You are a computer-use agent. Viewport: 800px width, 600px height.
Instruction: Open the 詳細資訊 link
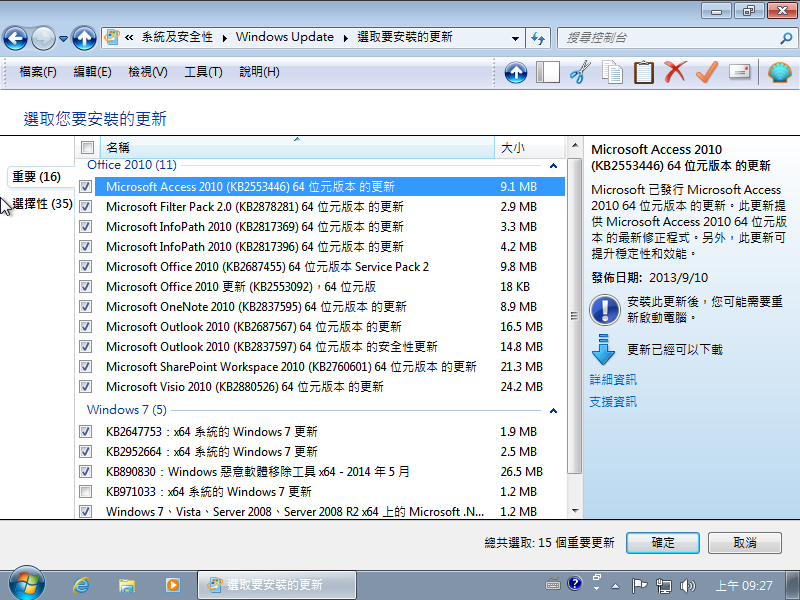pos(613,380)
